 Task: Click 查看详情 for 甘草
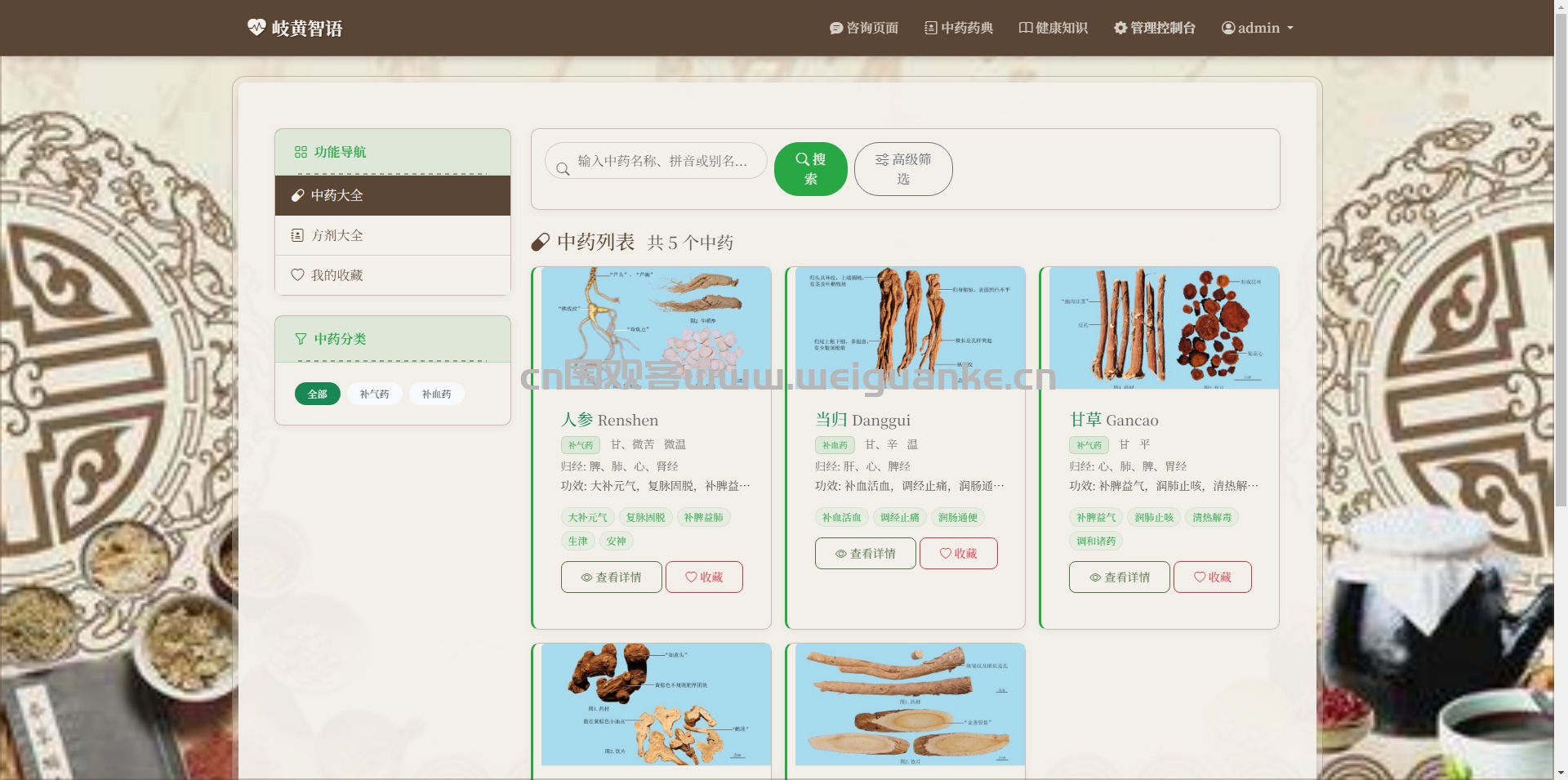pyautogui.click(x=1119, y=577)
